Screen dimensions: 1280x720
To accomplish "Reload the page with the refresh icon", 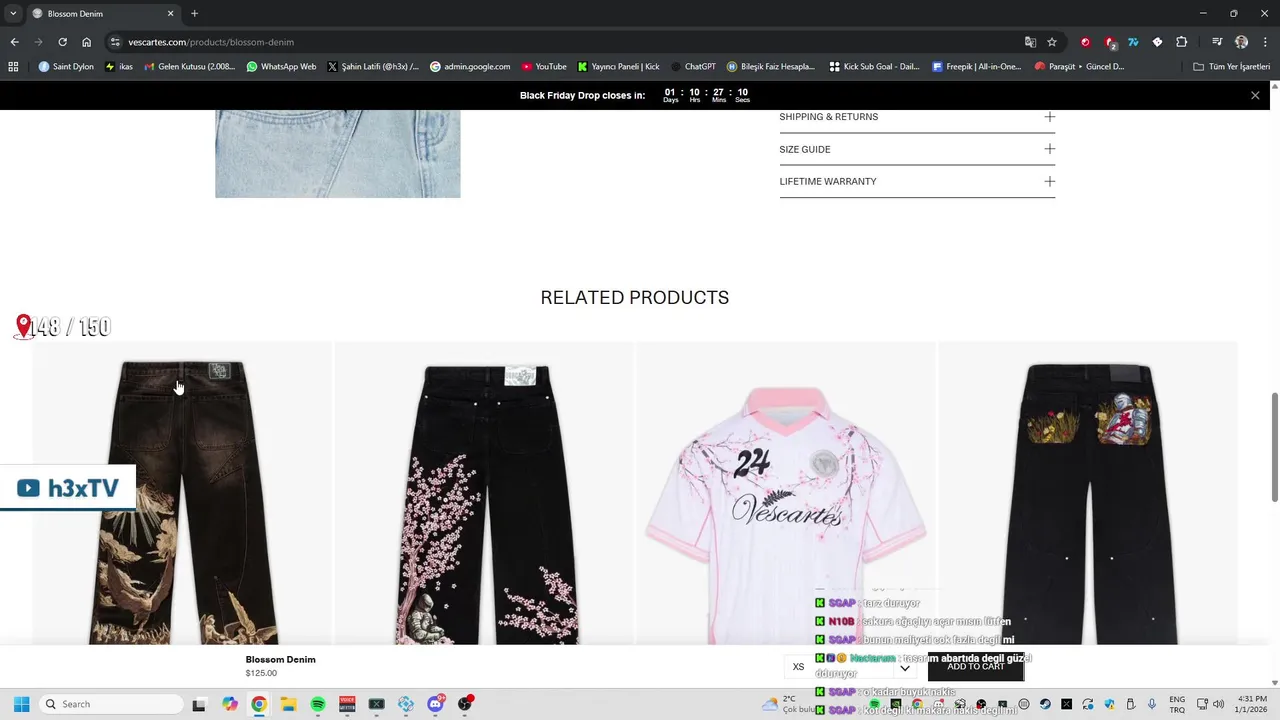I will click(x=62, y=42).
